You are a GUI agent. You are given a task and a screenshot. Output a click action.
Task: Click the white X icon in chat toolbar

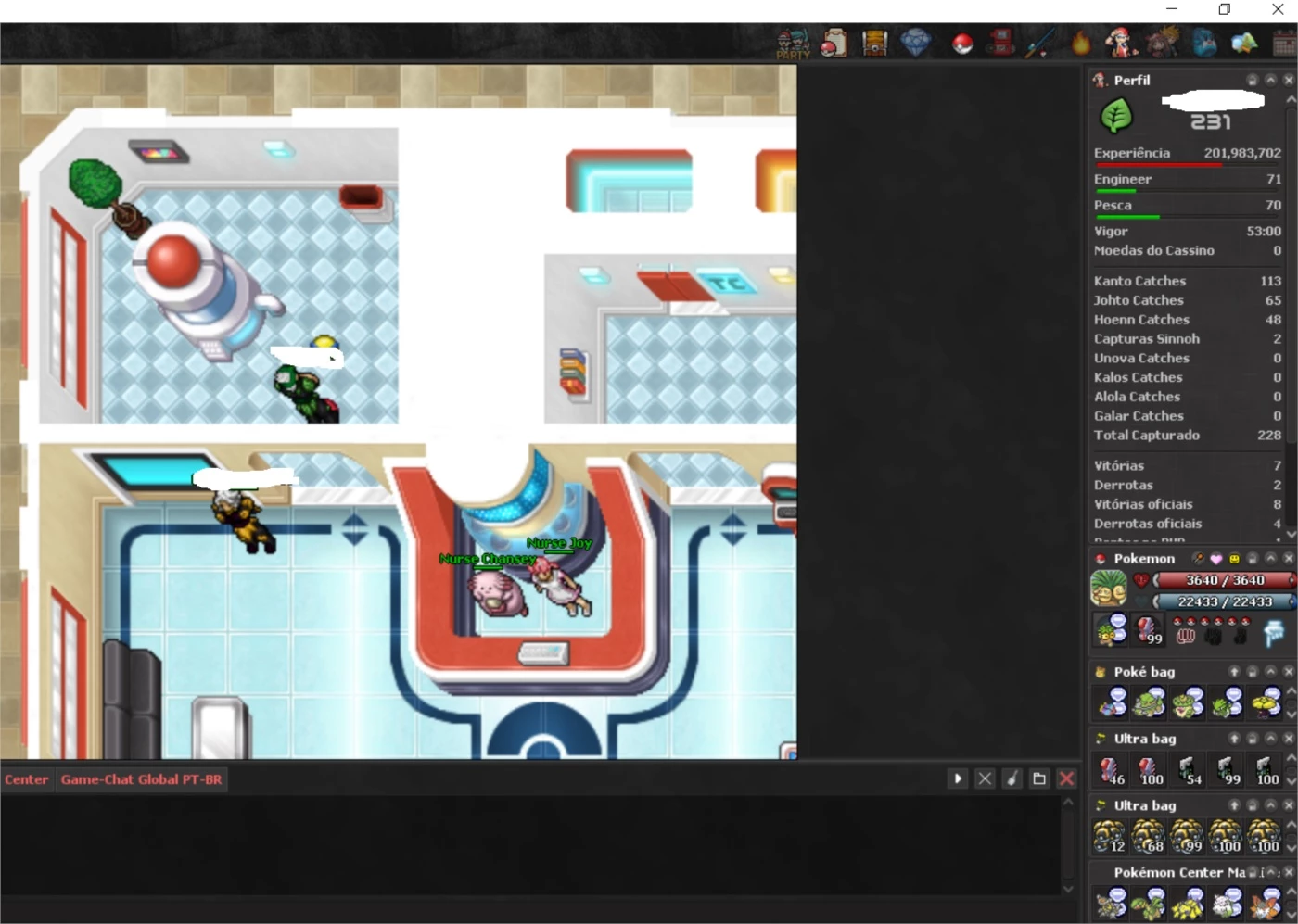tap(985, 778)
